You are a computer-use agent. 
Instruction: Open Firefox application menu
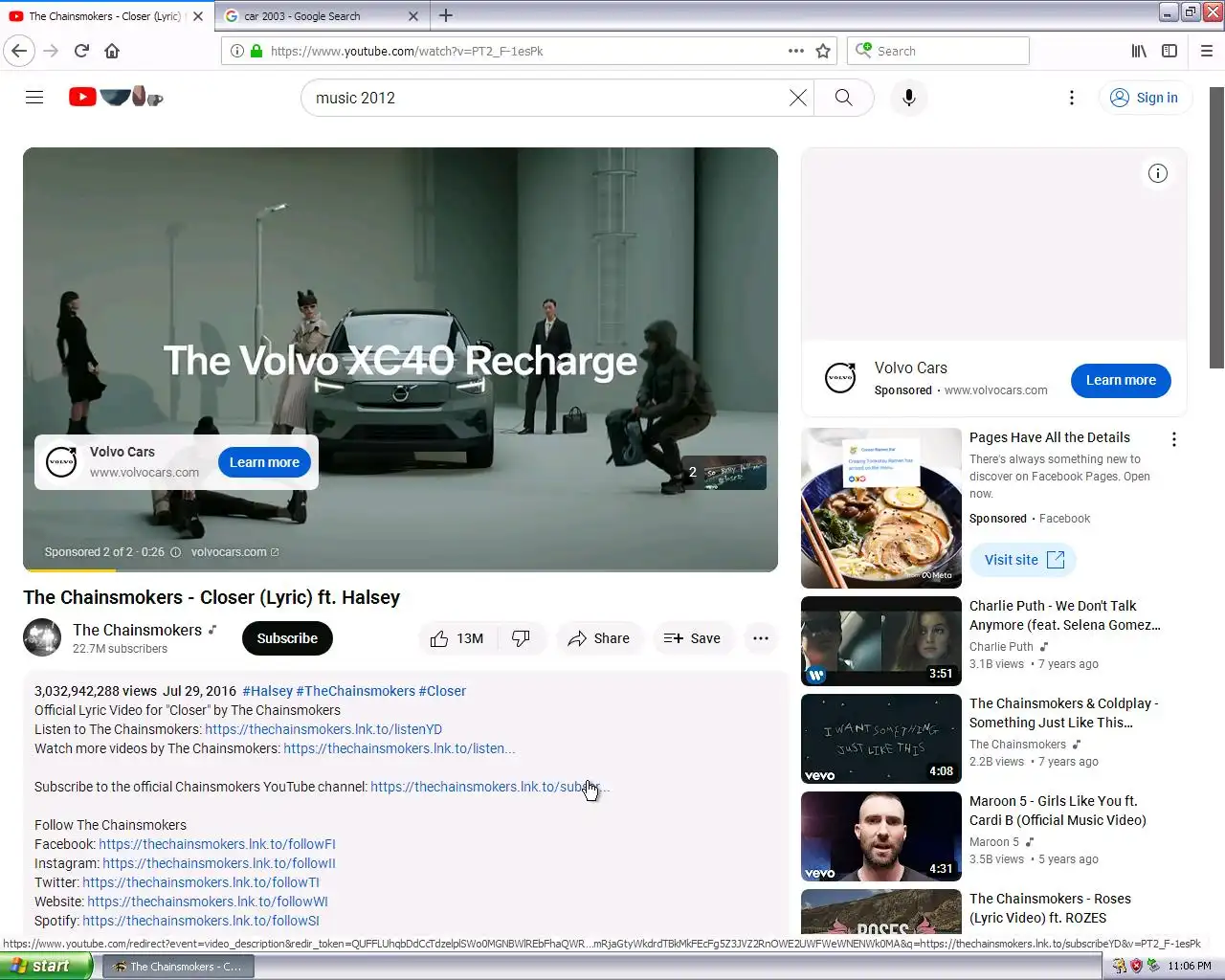(1207, 51)
